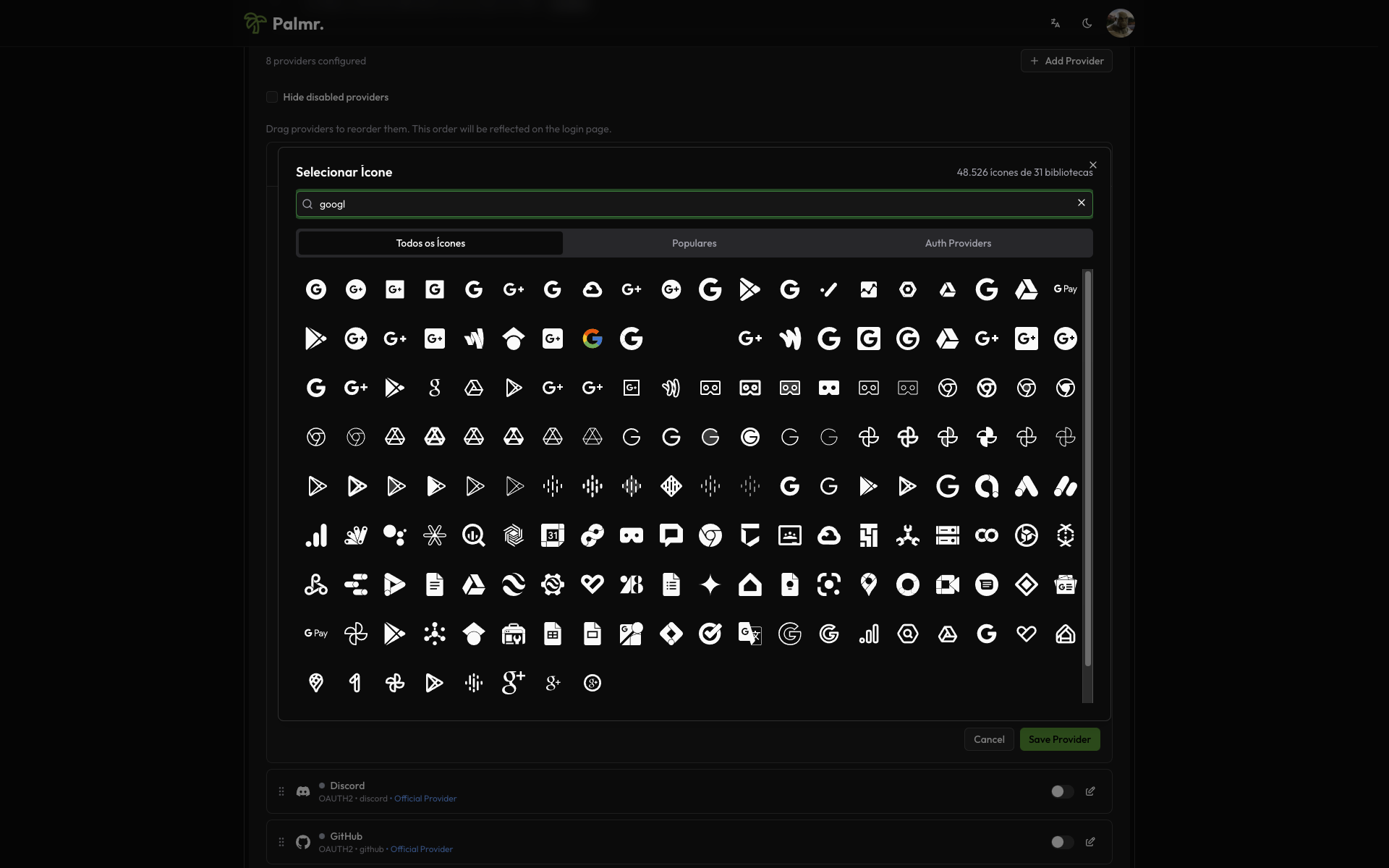Pick the G Pay icon in first row

[1065, 289]
